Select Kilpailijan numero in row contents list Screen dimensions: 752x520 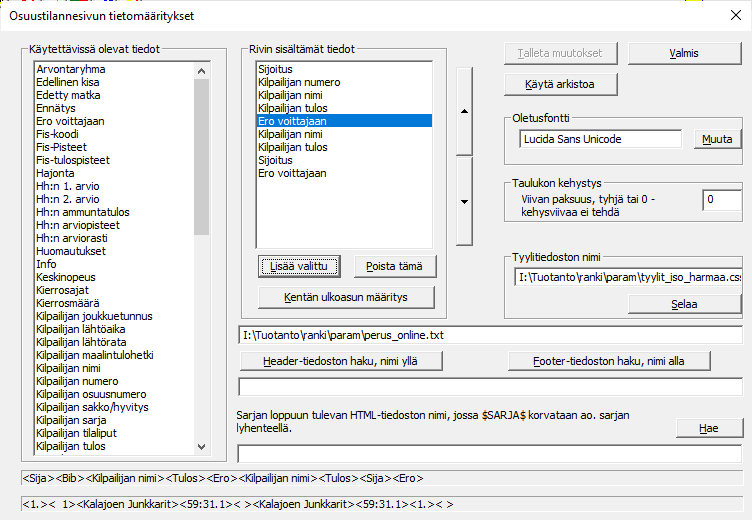(x=299, y=82)
